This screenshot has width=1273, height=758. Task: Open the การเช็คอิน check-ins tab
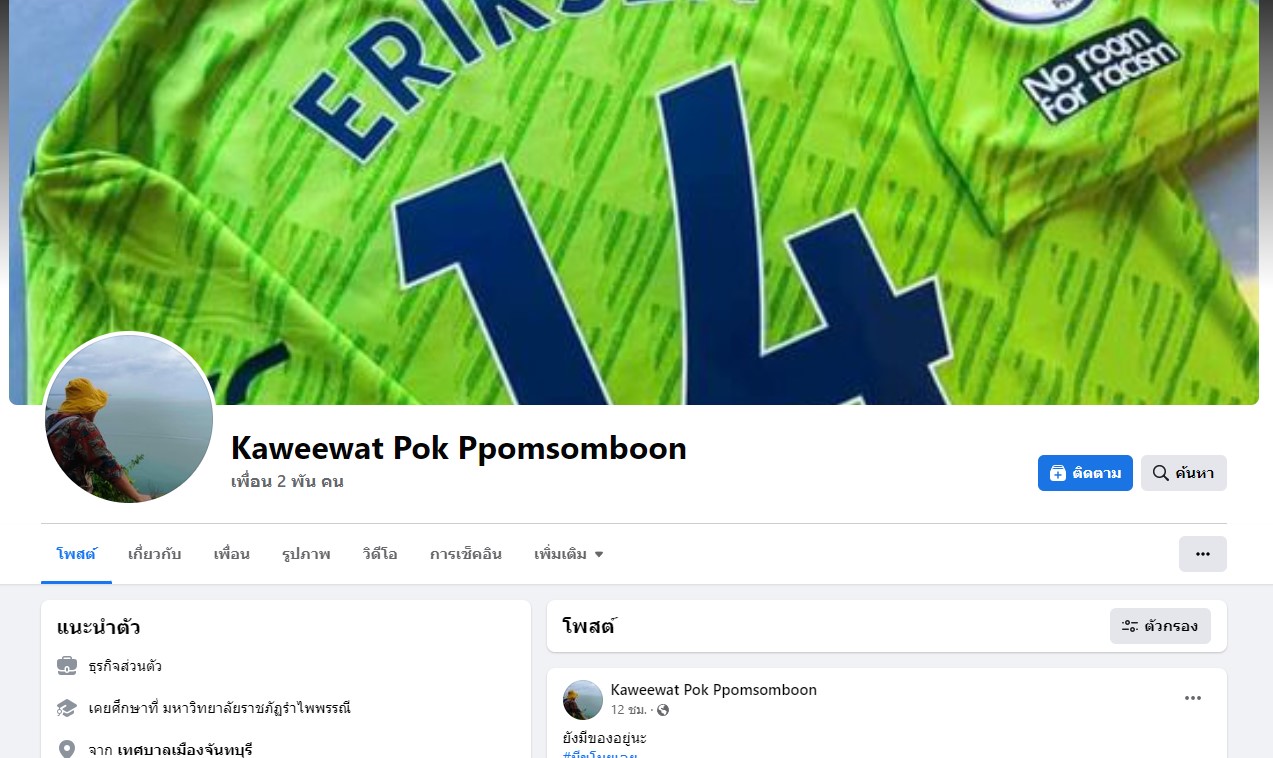tap(466, 554)
